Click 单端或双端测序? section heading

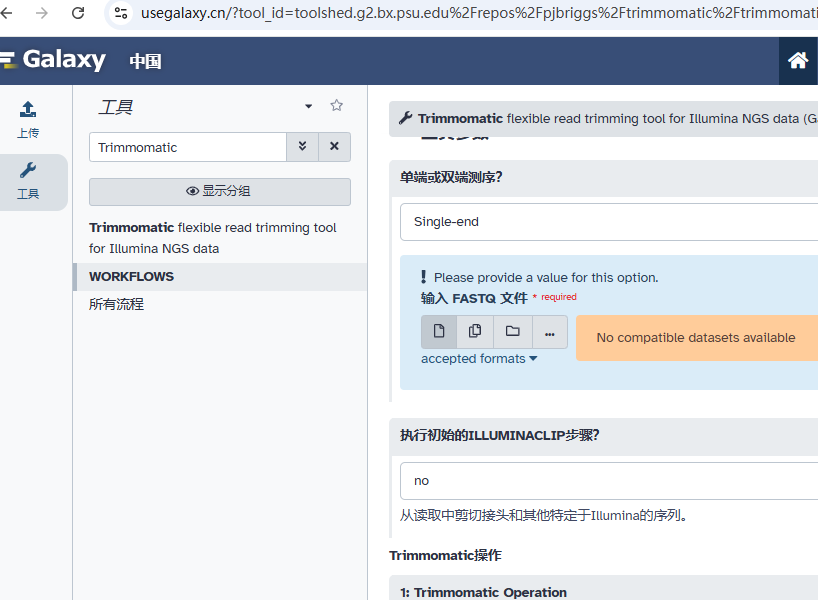coord(451,177)
